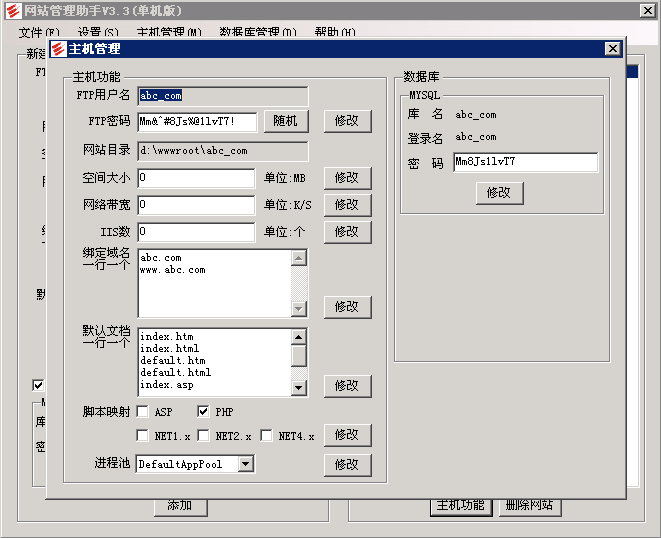Focus the FTP密码 field
661x538 pixels.
[197, 122]
